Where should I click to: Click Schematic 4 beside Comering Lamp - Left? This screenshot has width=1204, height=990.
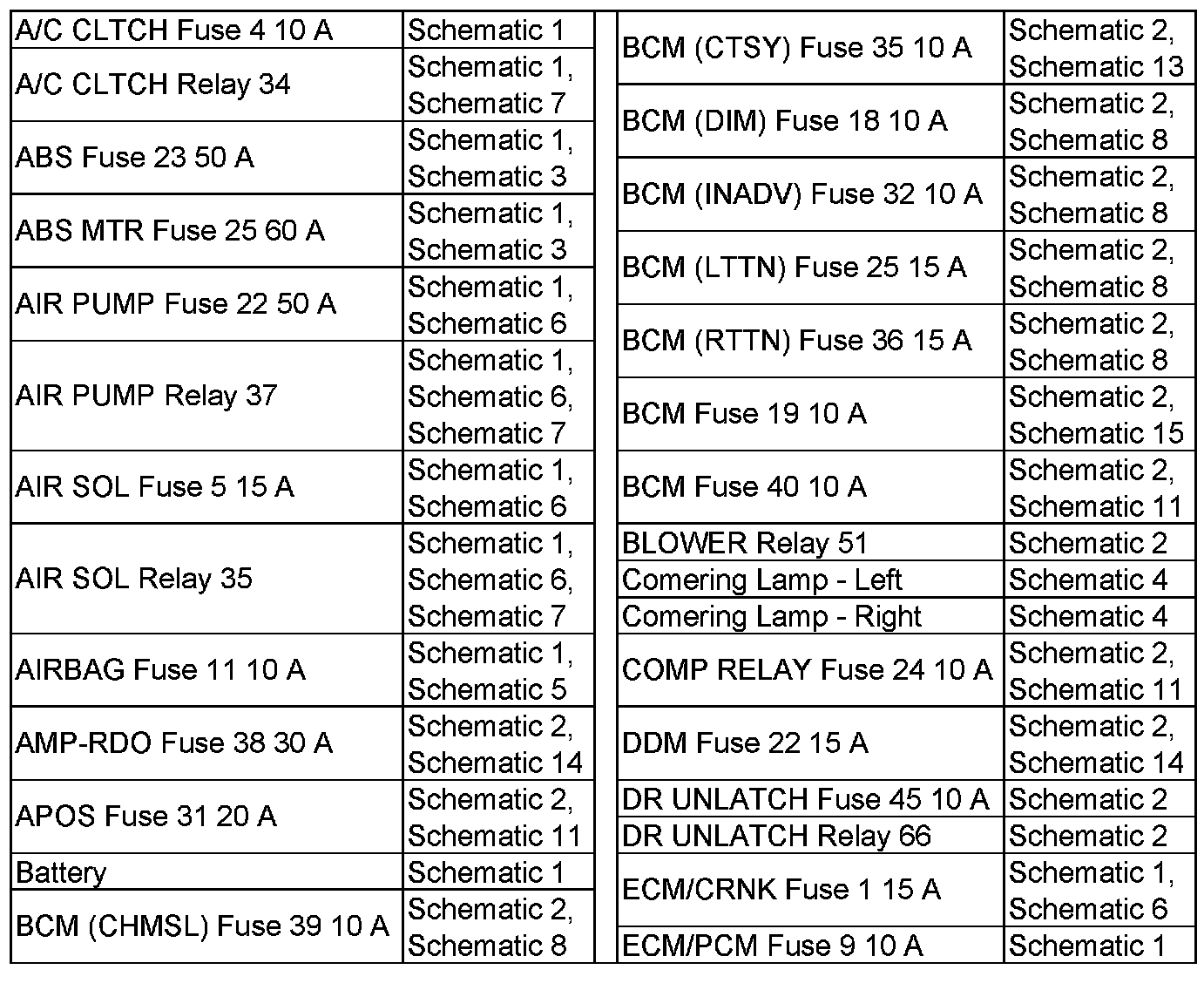(x=1087, y=580)
